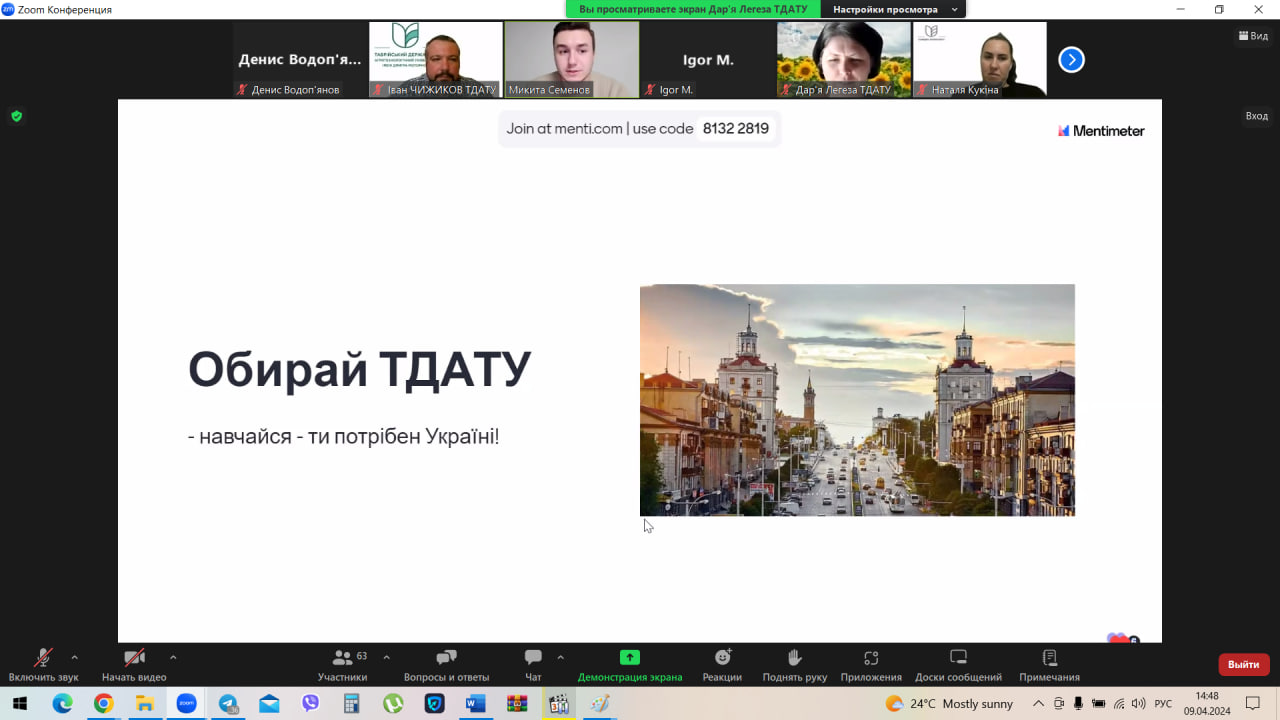This screenshot has height=720, width=1280.
Task: Click the red Выйти leave button
Action: (x=1243, y=664)
